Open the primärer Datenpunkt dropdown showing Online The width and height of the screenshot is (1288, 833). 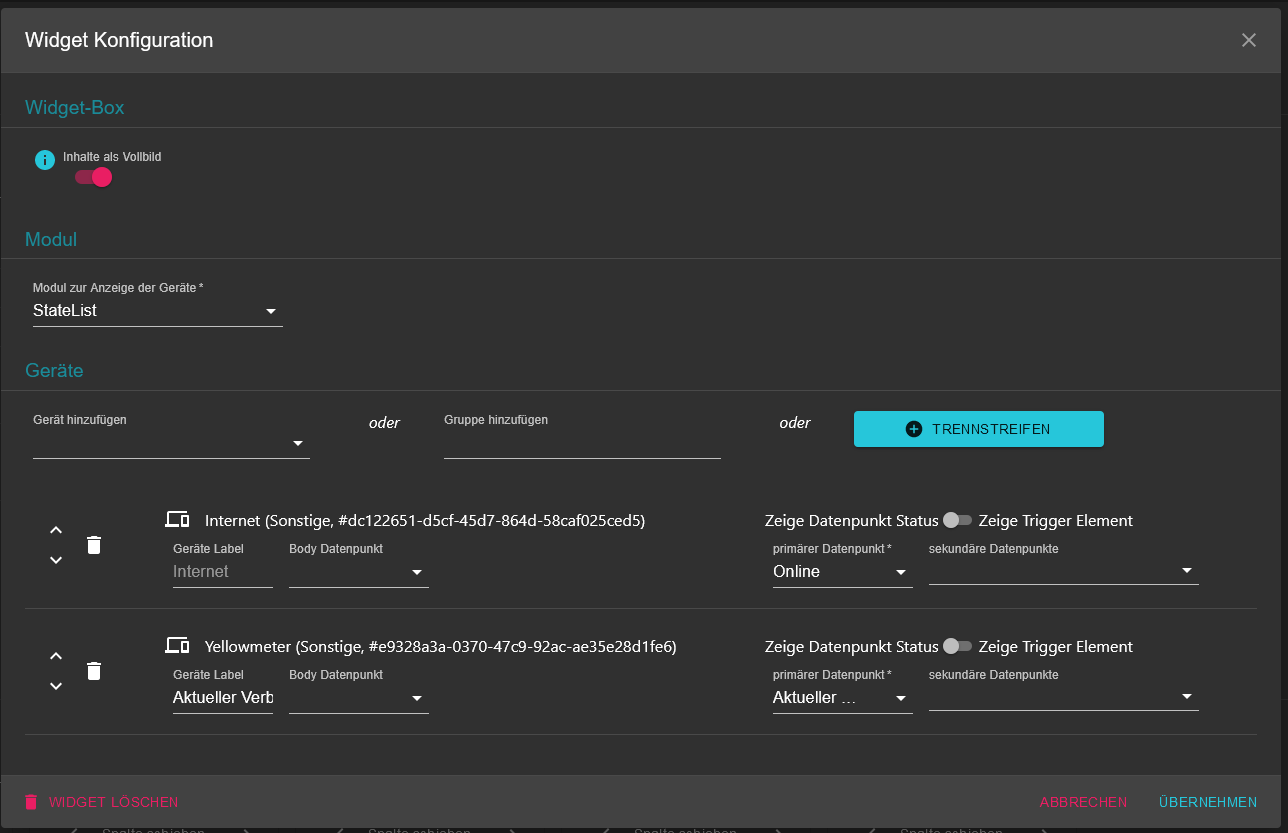pos(843,572)
